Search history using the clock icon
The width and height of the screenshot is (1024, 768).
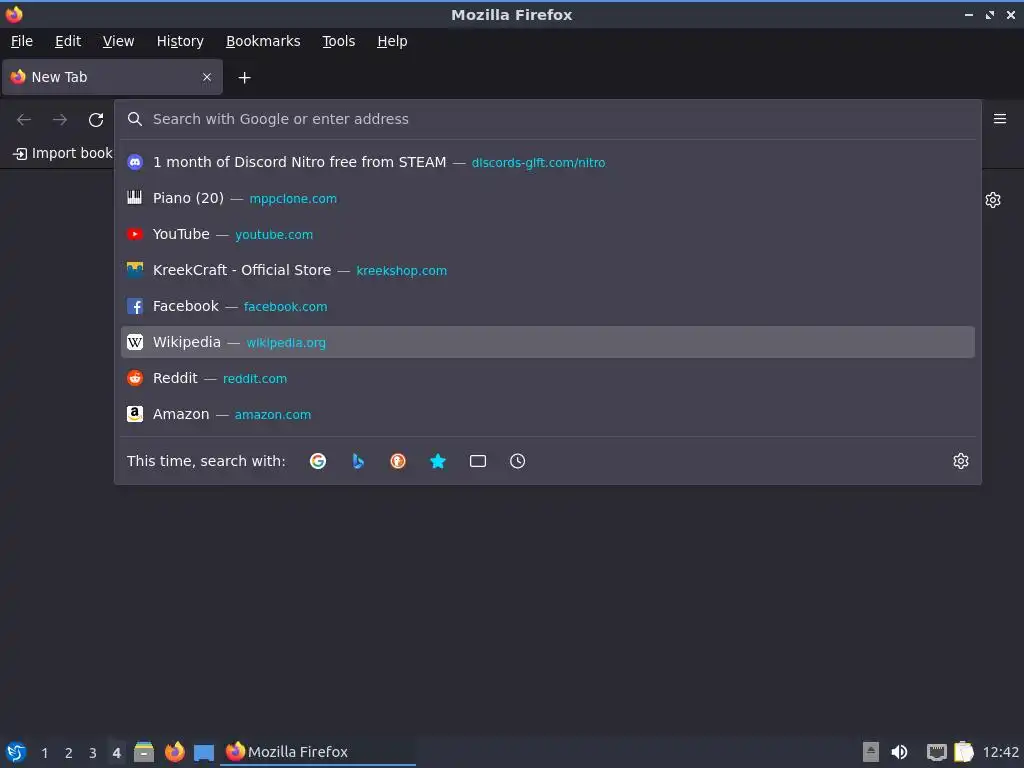click(517, 461)
